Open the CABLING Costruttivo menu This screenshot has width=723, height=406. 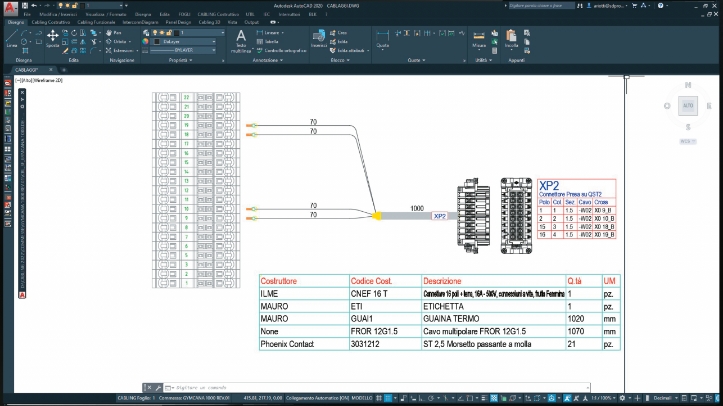pos(218,14)
